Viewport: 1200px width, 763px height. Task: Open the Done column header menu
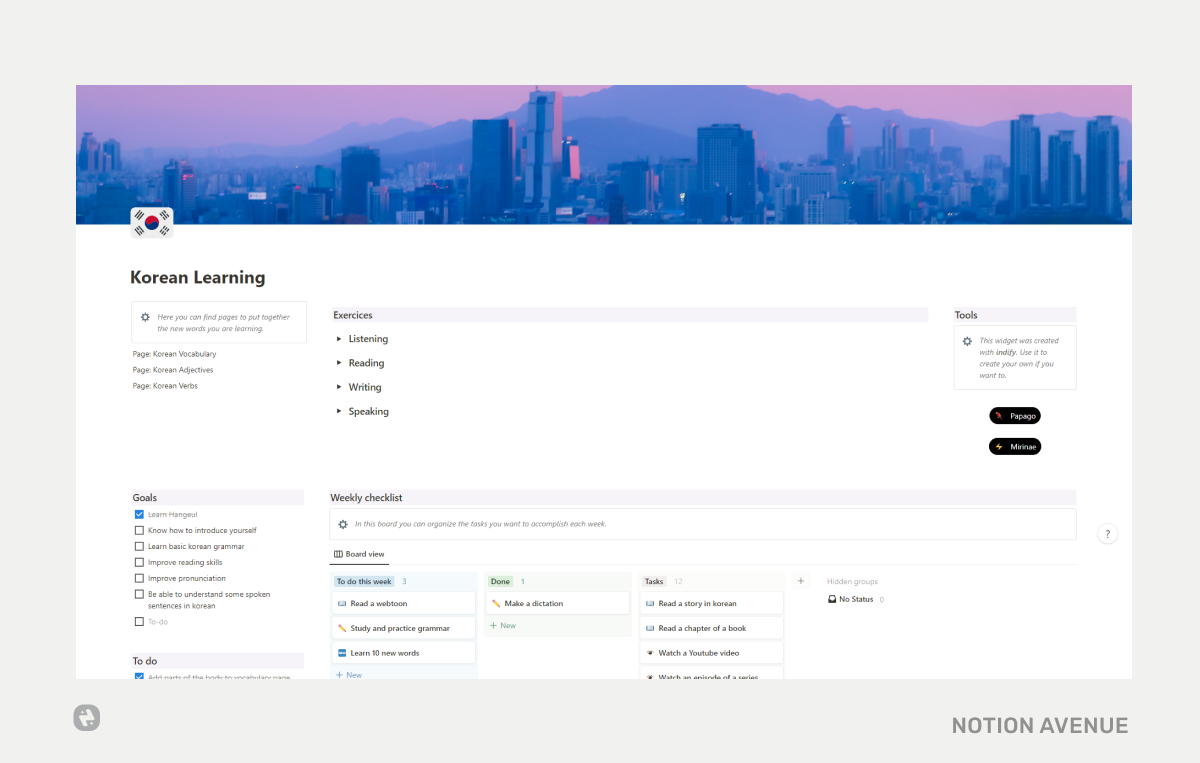coord(500,581)
